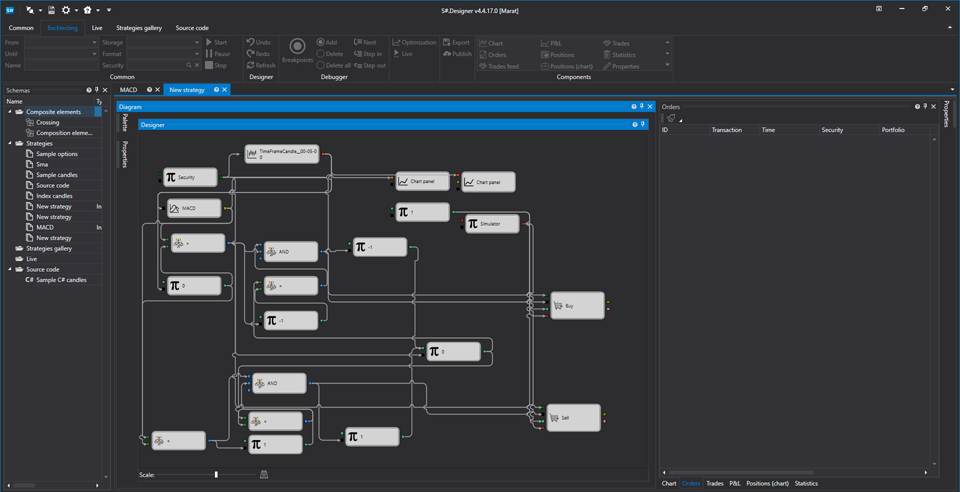Viewport: 960px width, 492px height.
Task: Open the MACD document tab
Action: [x=129, y=90]
